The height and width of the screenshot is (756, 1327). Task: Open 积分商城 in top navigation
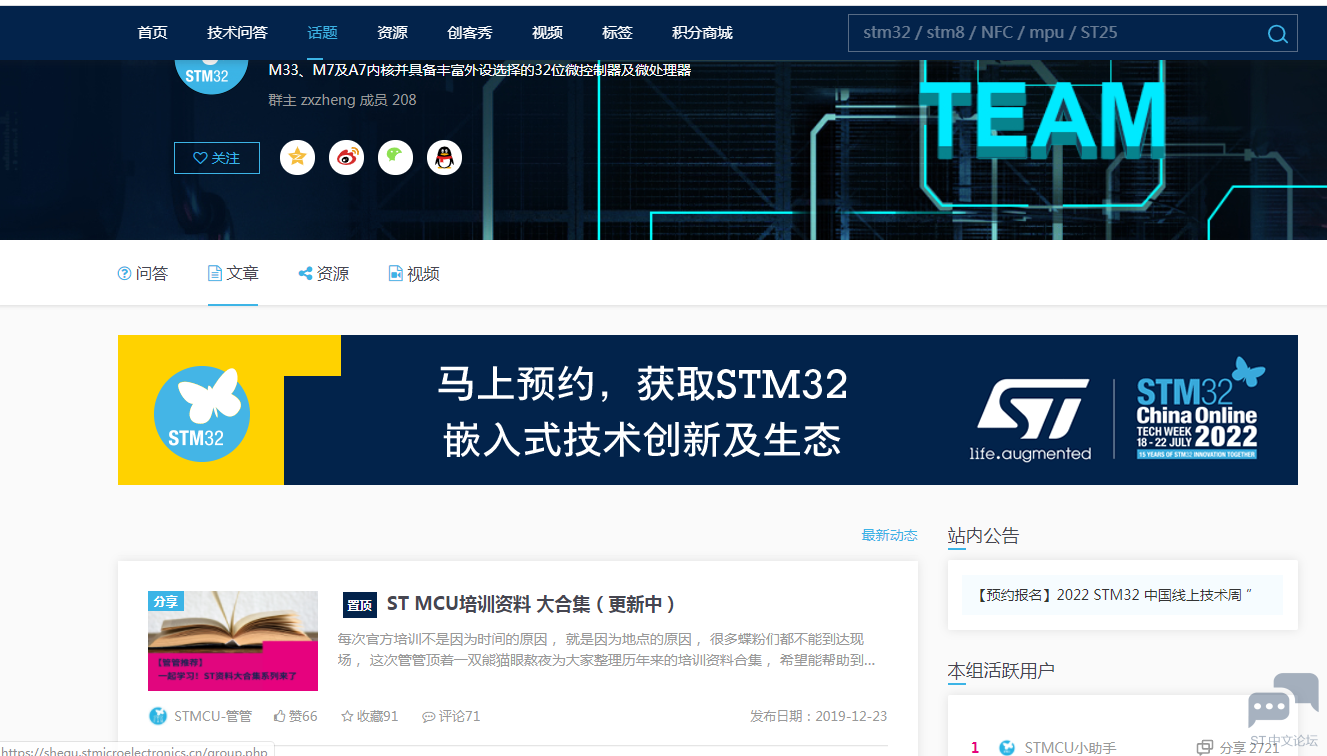point(702,33)
